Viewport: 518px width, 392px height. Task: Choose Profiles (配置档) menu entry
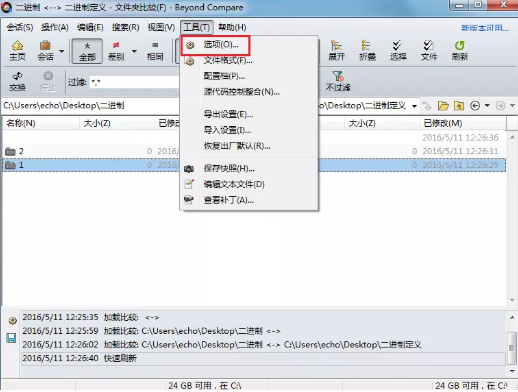[x=249, y=76]
